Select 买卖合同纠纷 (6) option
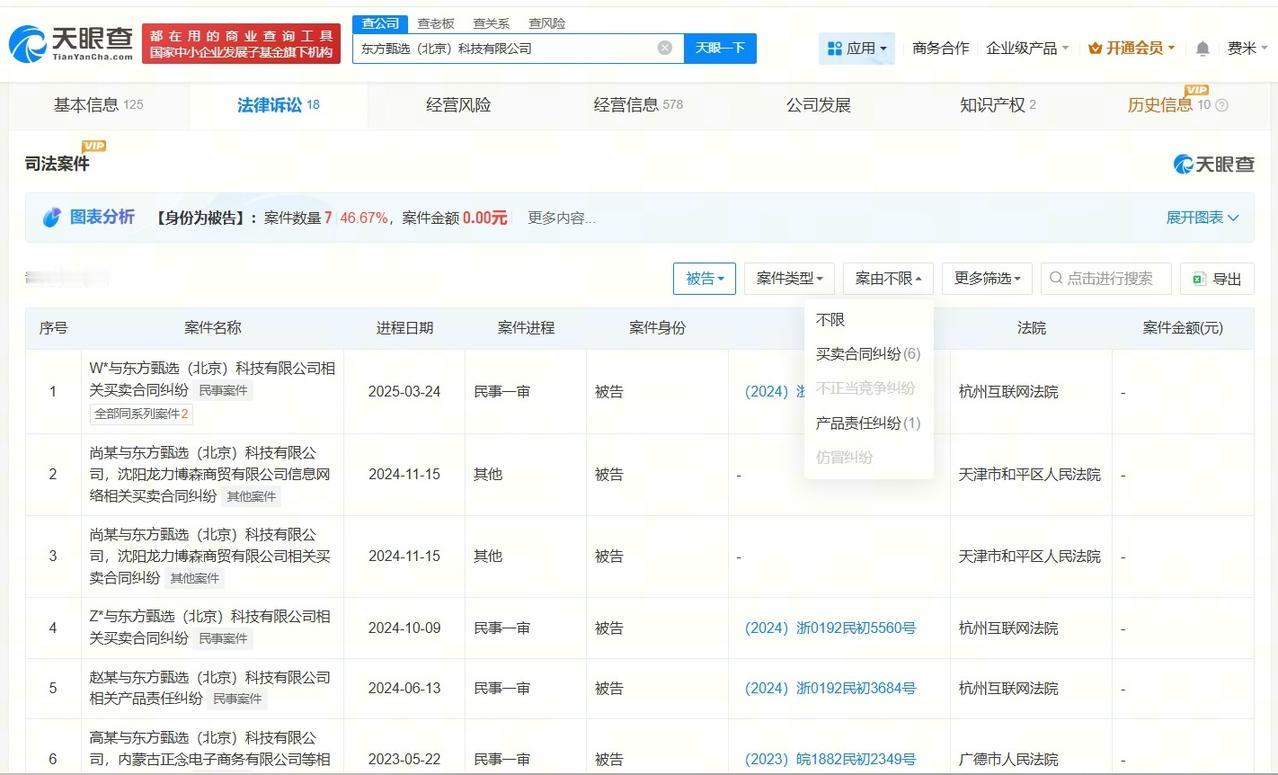 868,354
